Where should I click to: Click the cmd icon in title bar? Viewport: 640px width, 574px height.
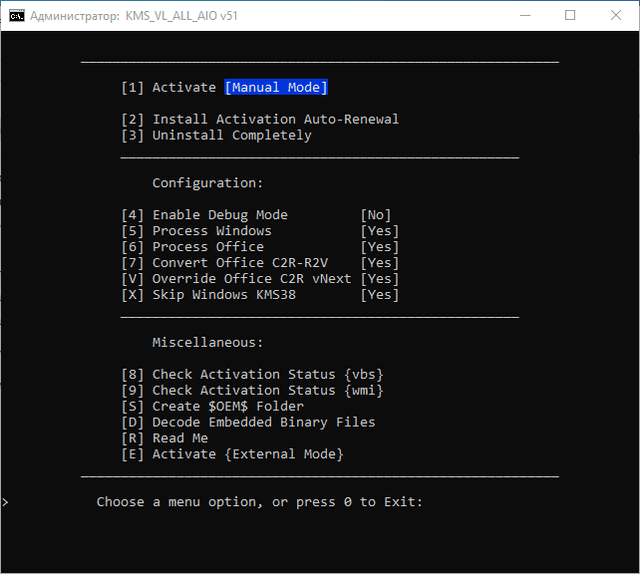coord(16,15)
